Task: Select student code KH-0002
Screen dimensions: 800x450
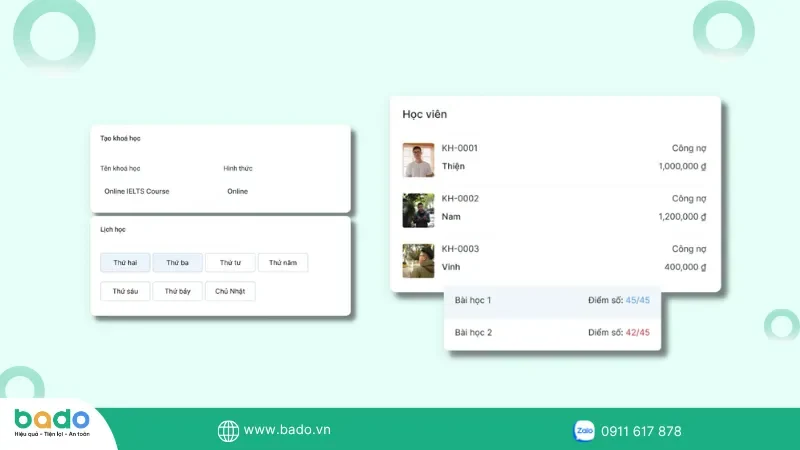Action: (460, 198)
